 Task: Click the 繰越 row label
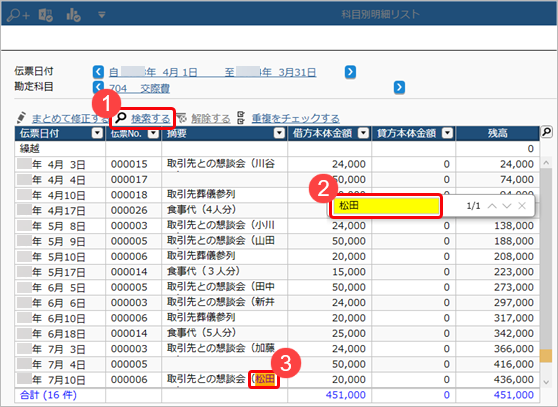click(30, 148)
